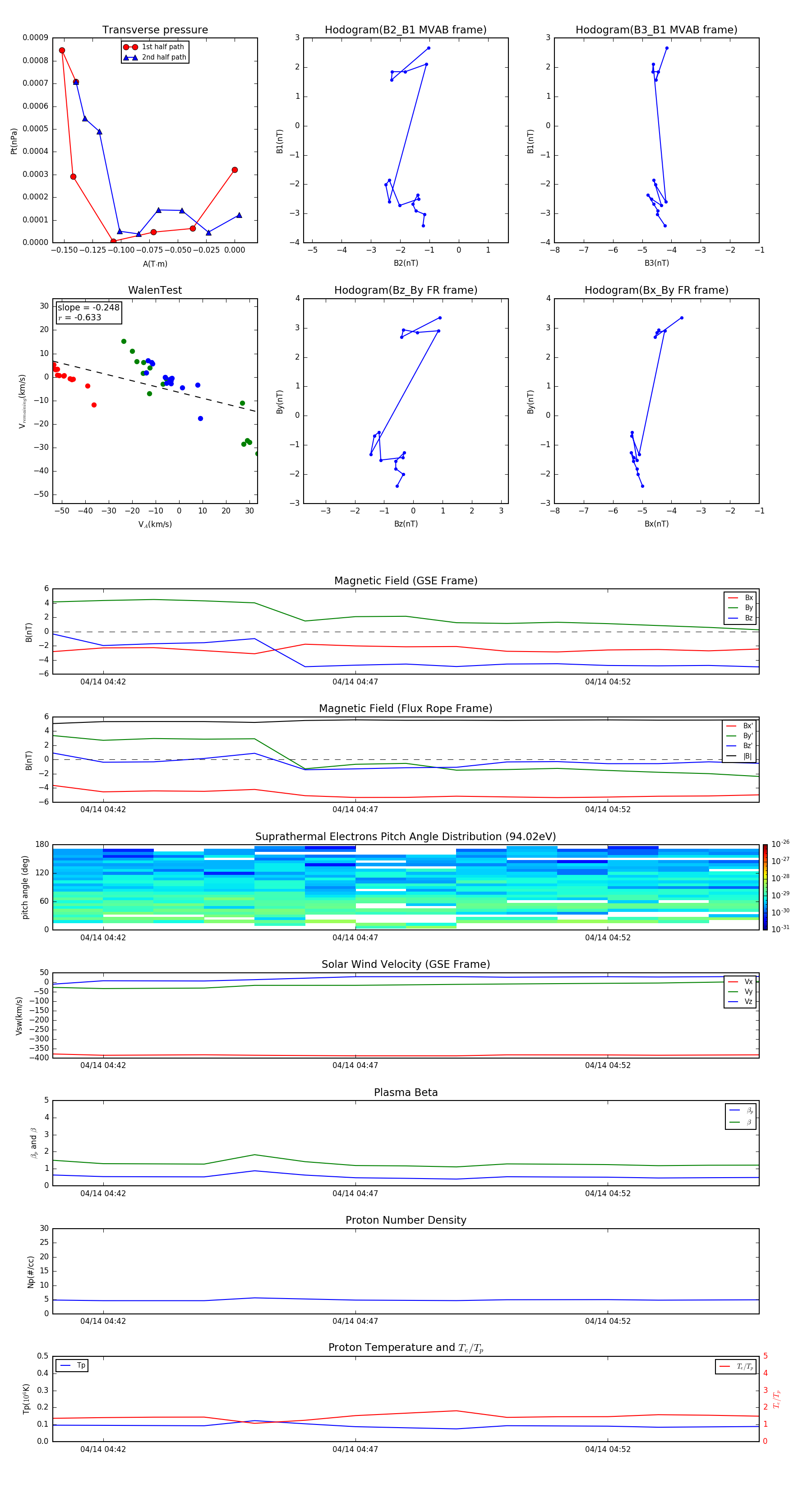Click the 'r = -0.633' annotation text
The height and width of the screenshot is (1489, 812).
tap(80, 317)
